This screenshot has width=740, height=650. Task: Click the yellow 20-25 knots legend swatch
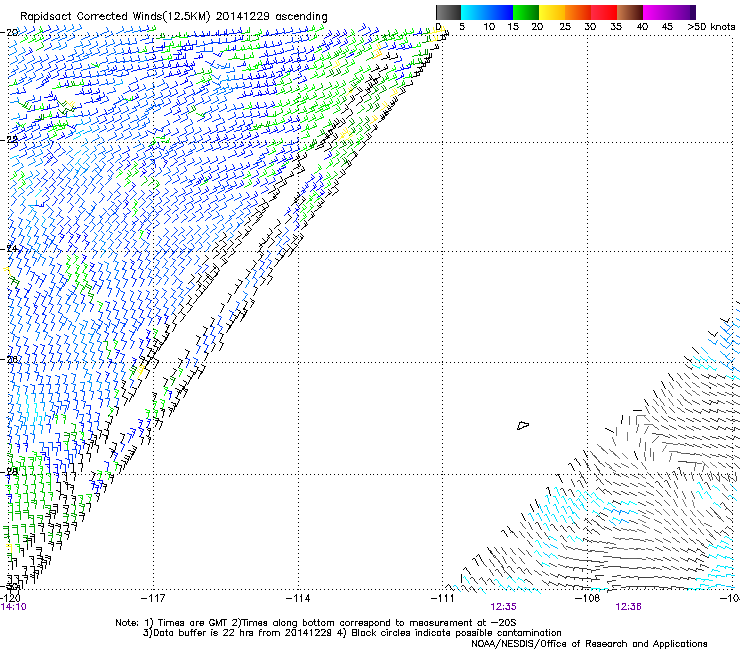click(552, 12)
